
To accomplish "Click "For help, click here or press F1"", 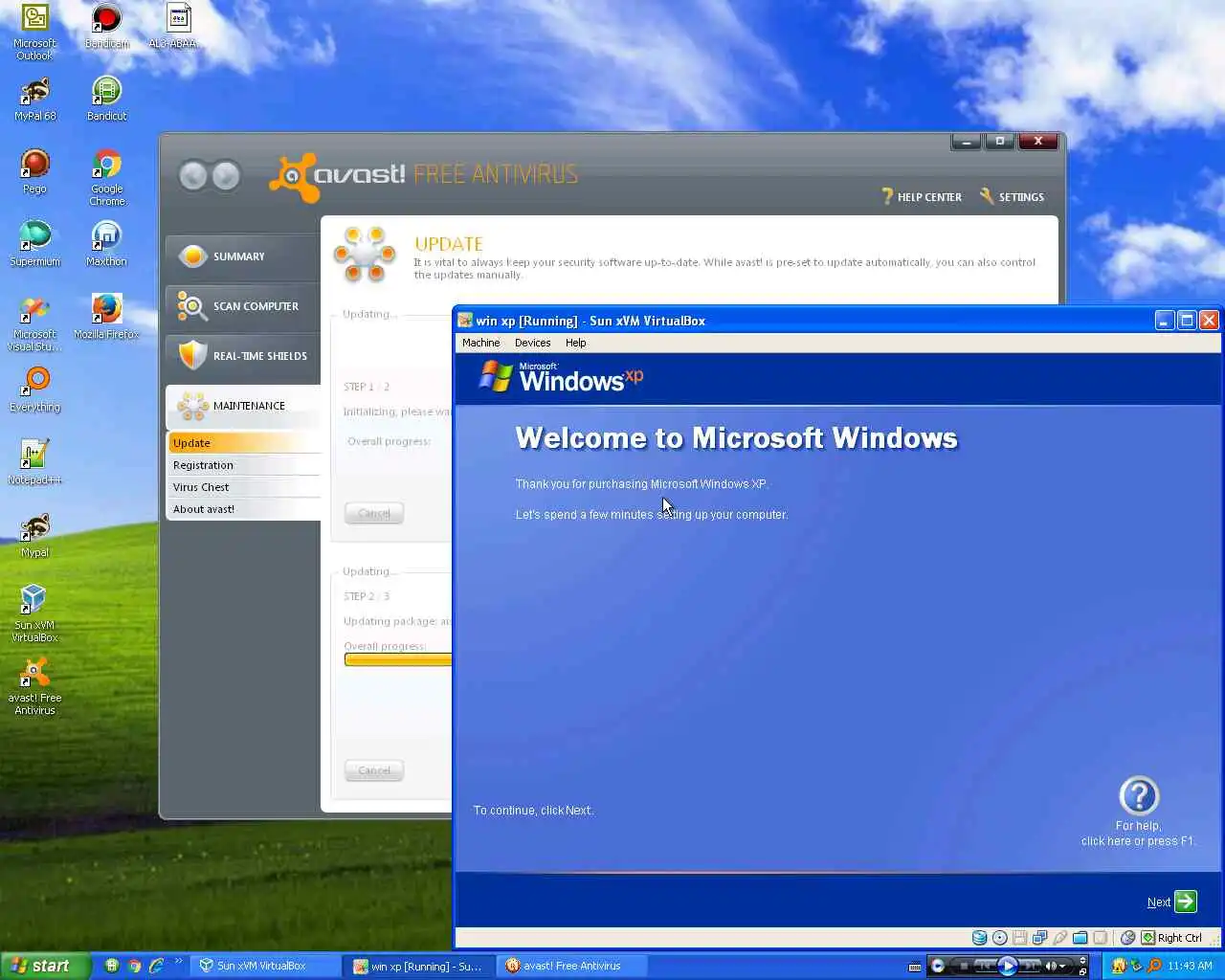I will 1138,834.
